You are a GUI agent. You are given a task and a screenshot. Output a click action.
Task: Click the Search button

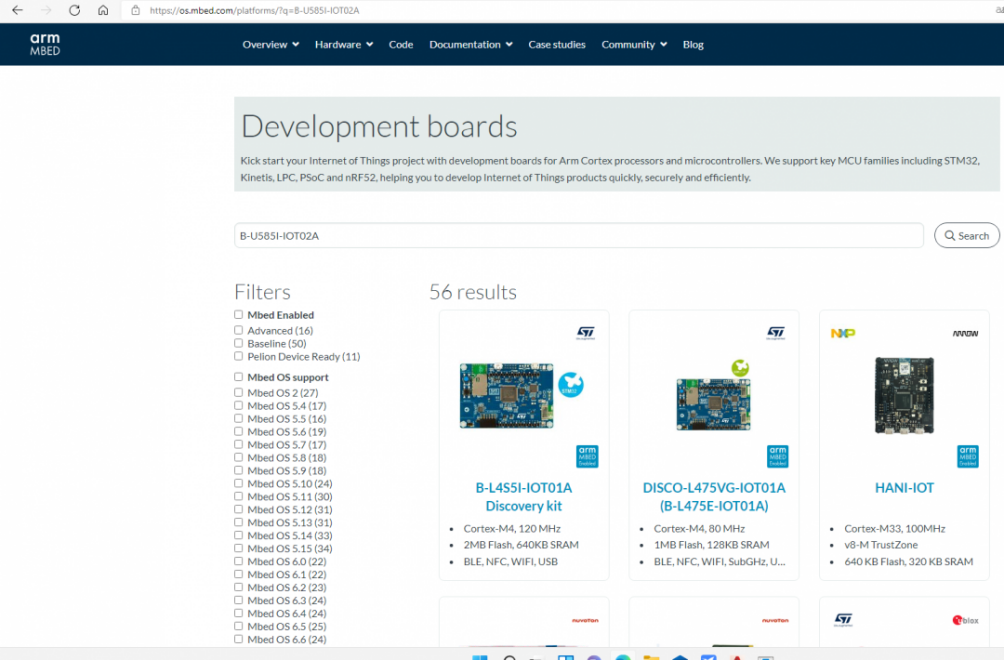(x=967, y=236)
